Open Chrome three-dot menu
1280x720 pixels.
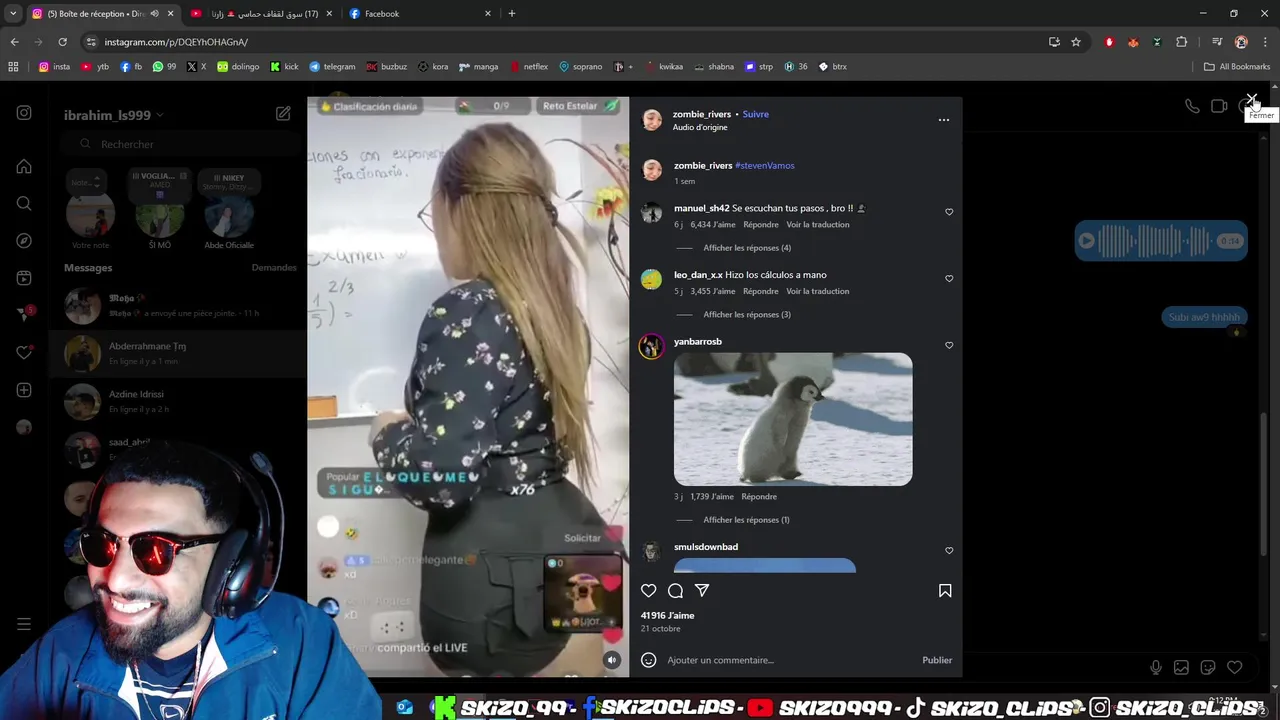click(x=1266, y=42)
